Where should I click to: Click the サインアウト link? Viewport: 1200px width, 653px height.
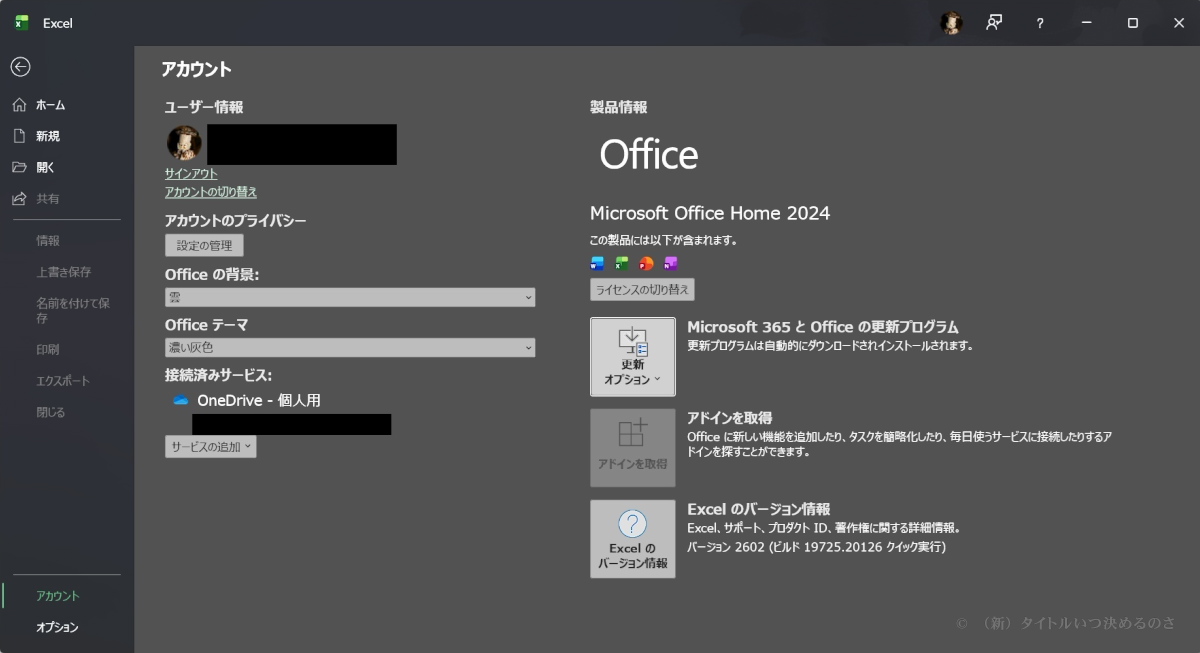point(191,174)
